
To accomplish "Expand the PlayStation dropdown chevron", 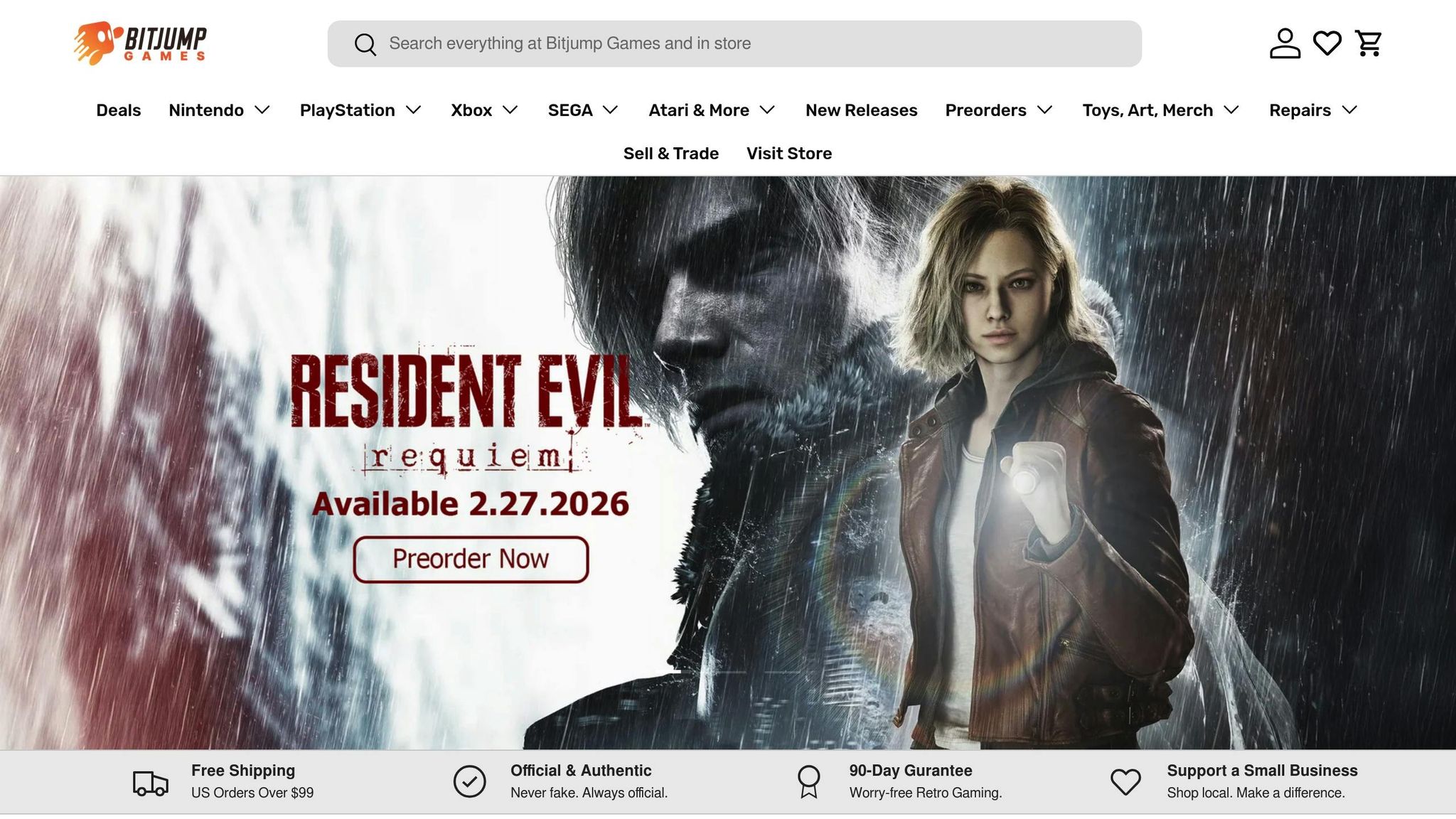I will tap(413, 110).
